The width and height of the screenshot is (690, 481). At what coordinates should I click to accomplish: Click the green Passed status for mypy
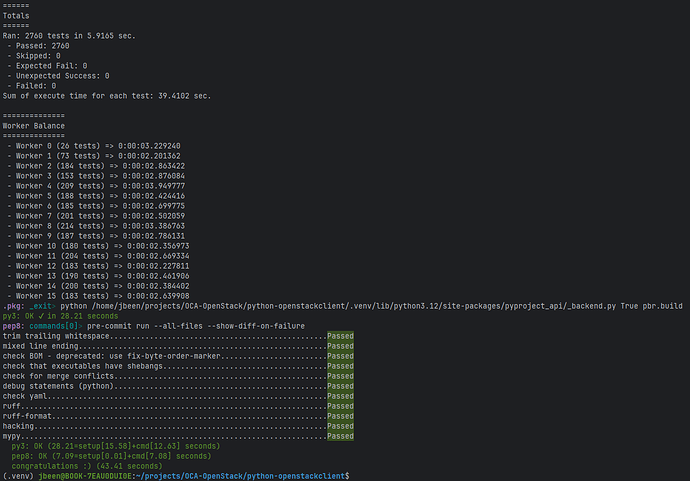[x=340, y=437]
